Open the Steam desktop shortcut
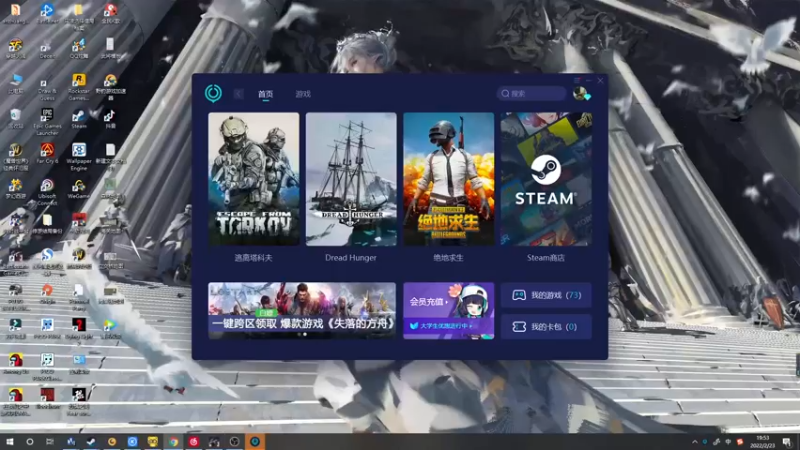The width and height of the screenshot is (800, 450). (79, 118)
